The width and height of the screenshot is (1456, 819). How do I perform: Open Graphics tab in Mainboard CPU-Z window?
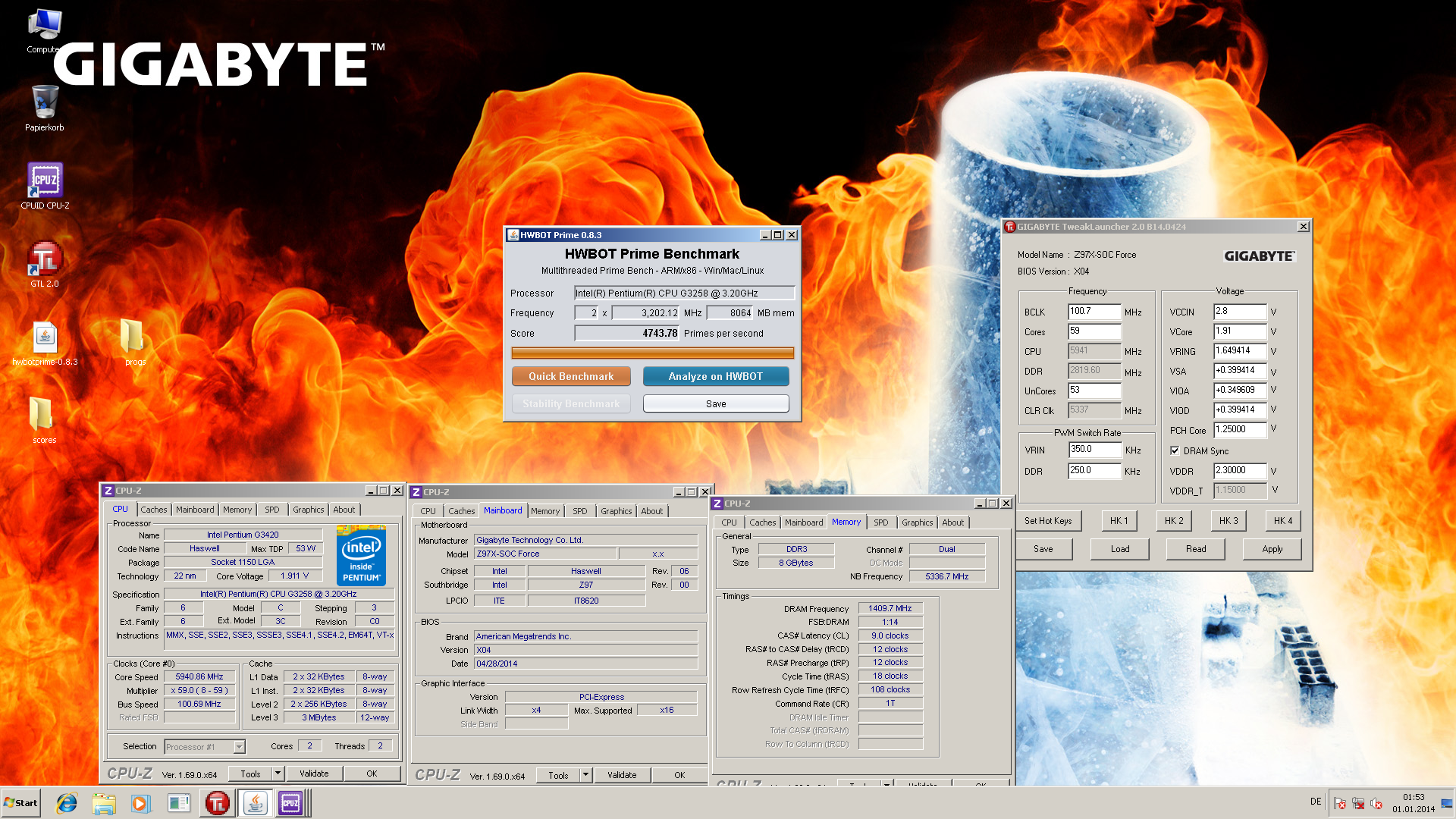click(x=616, y=511)
